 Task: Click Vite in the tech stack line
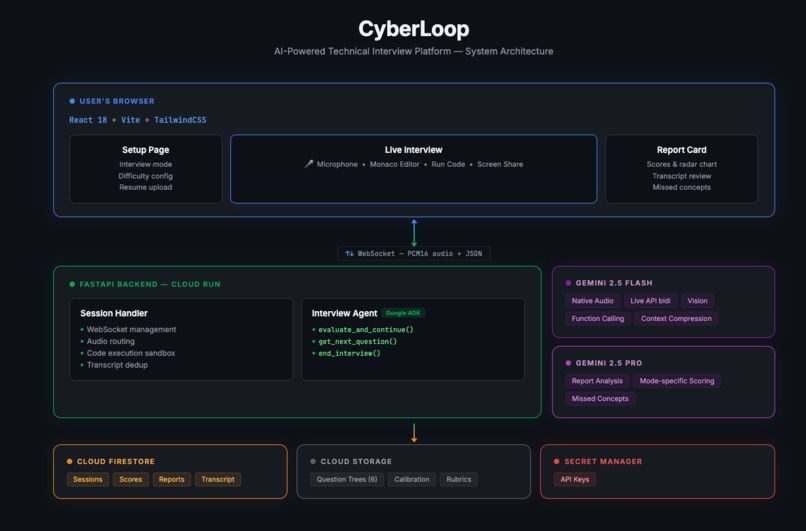131,120
